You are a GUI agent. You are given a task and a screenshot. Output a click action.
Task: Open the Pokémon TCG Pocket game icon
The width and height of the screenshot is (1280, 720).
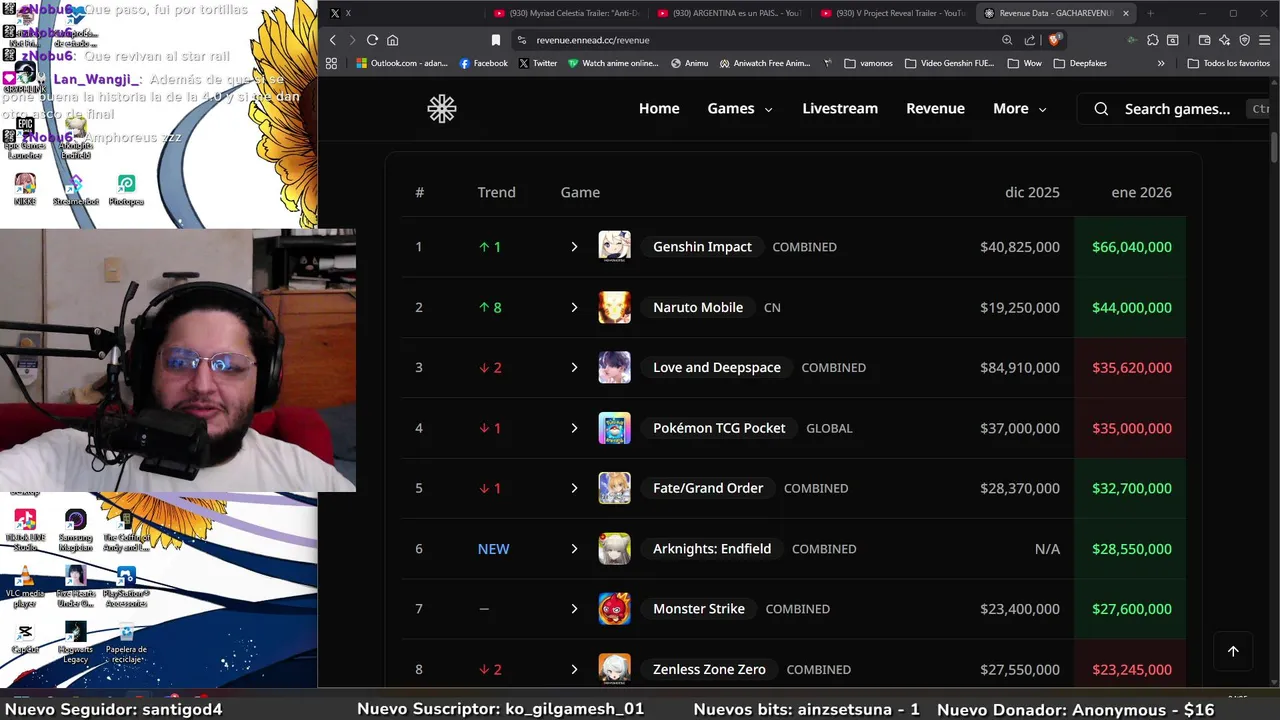[x=614, y=428]
